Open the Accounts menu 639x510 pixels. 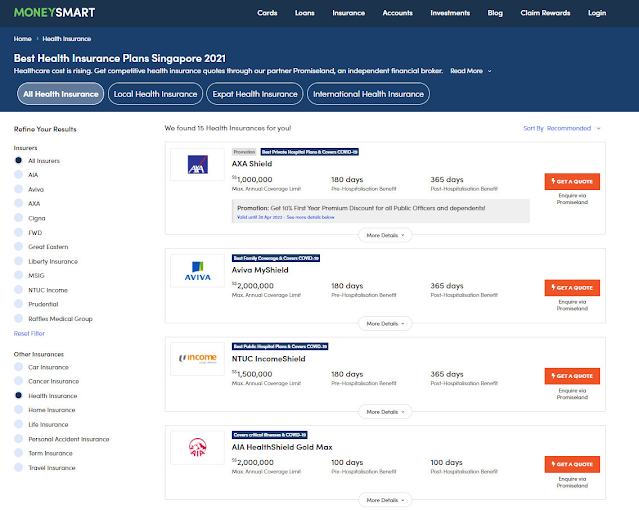click(x=397, y=13)
